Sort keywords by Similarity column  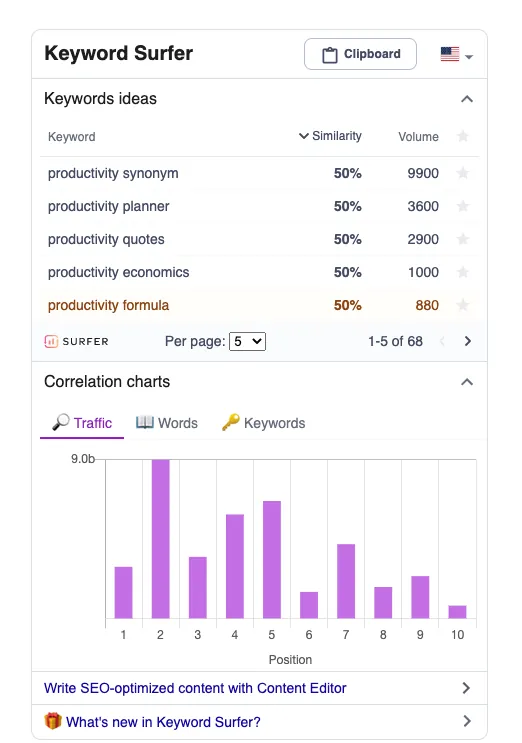click(330, 136)
